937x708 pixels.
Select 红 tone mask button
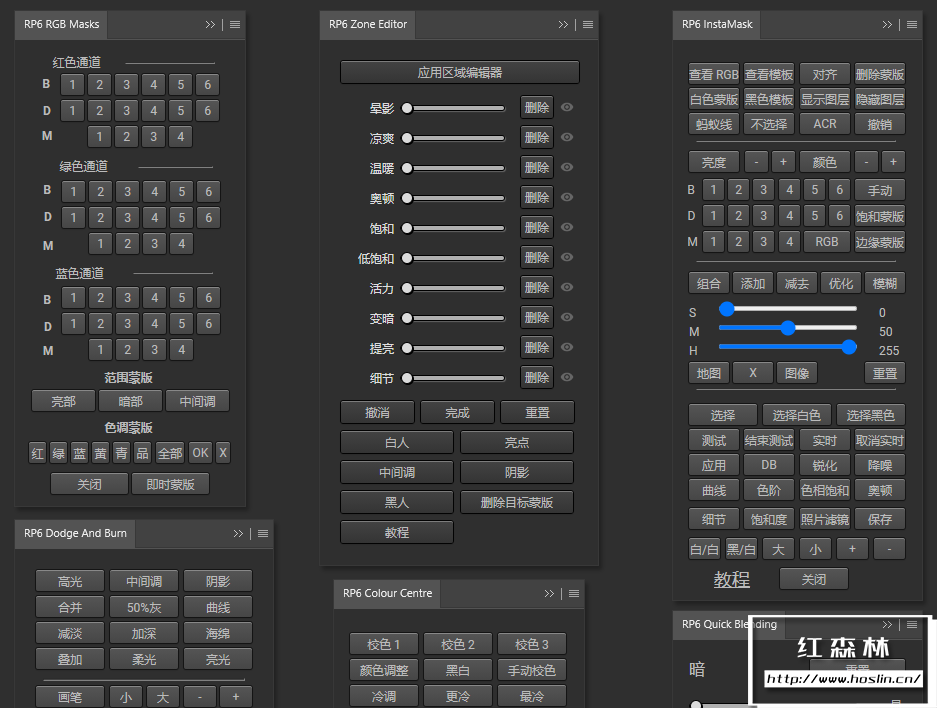click(38, 453)
